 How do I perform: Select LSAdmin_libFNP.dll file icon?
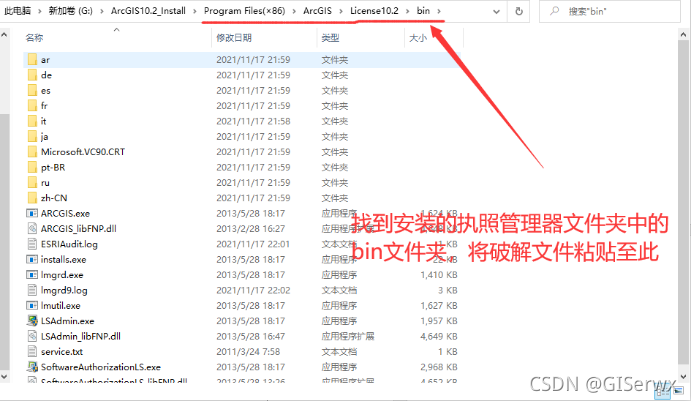tap(32, 336)
